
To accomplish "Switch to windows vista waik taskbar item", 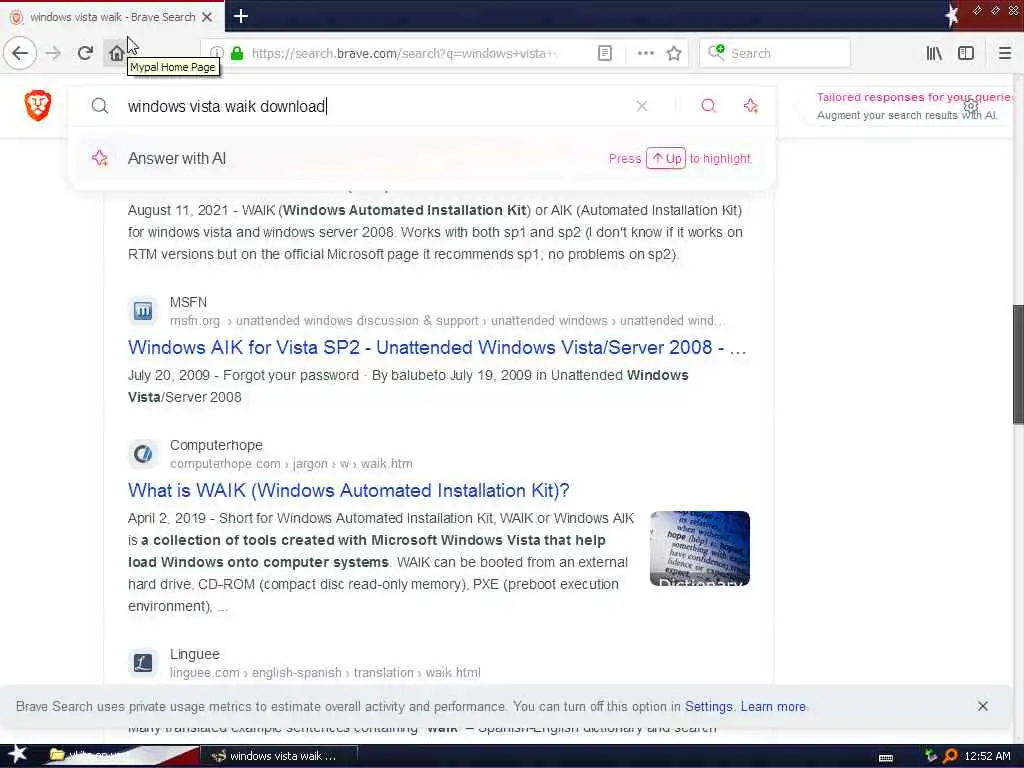I will click(x=281, y=756).
